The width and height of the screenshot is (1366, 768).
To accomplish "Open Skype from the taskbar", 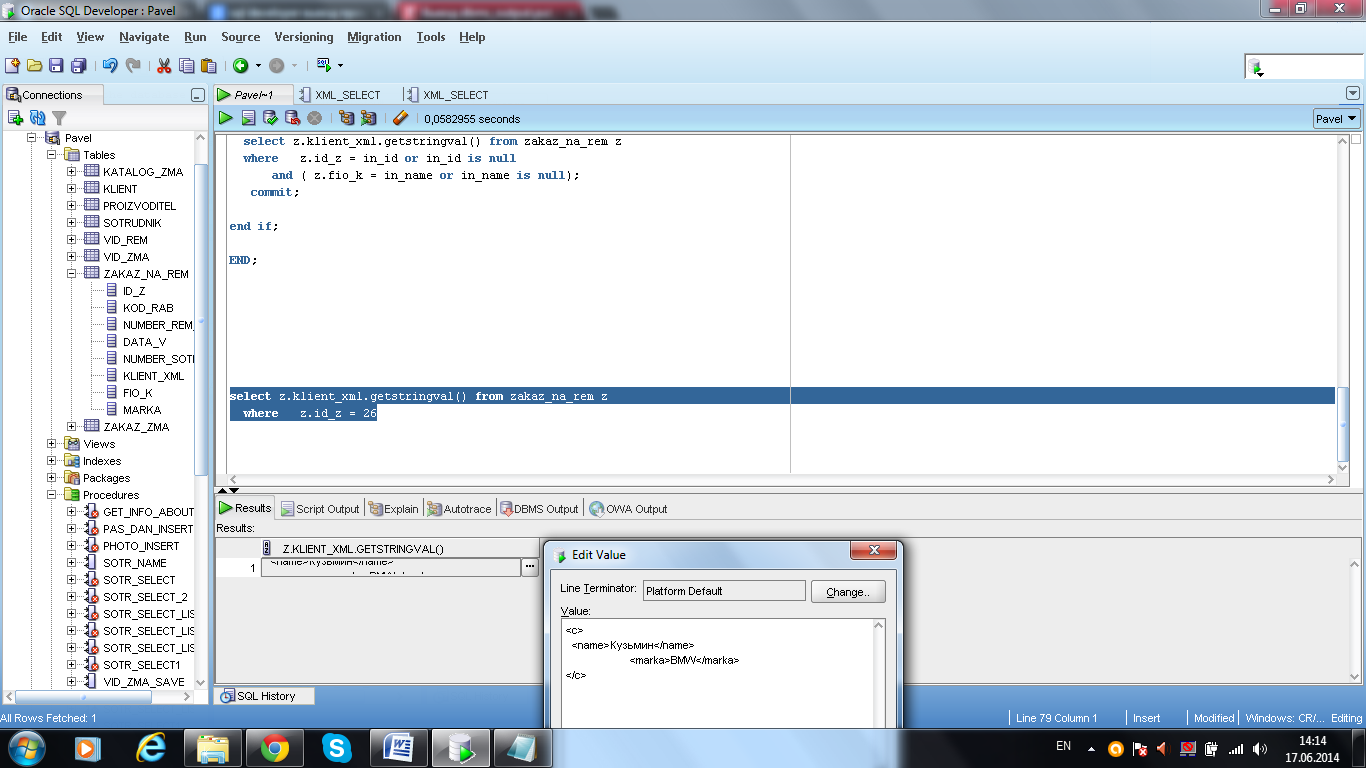I will pos(337,748).
